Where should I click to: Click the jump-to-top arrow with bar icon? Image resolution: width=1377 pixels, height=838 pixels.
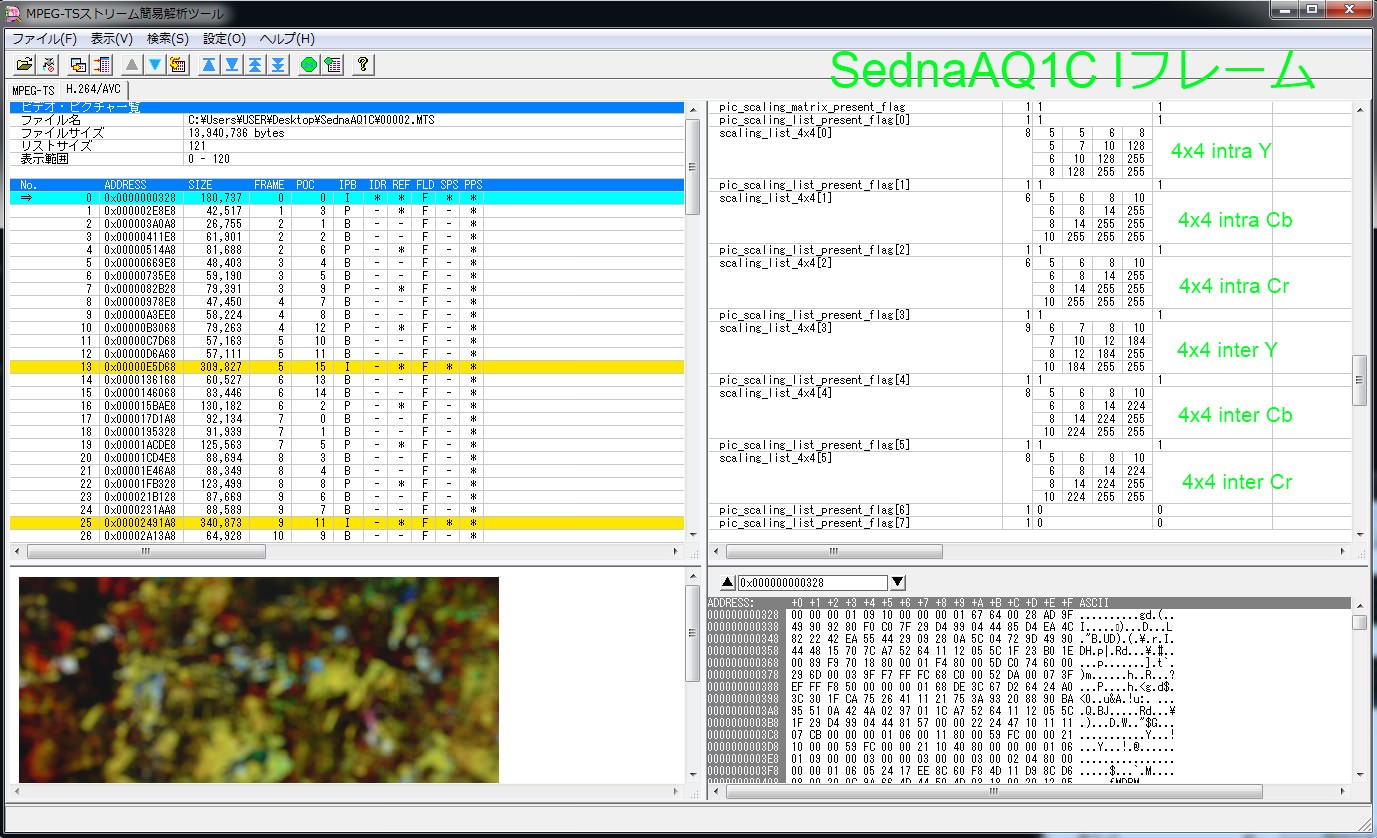(209, 65)
